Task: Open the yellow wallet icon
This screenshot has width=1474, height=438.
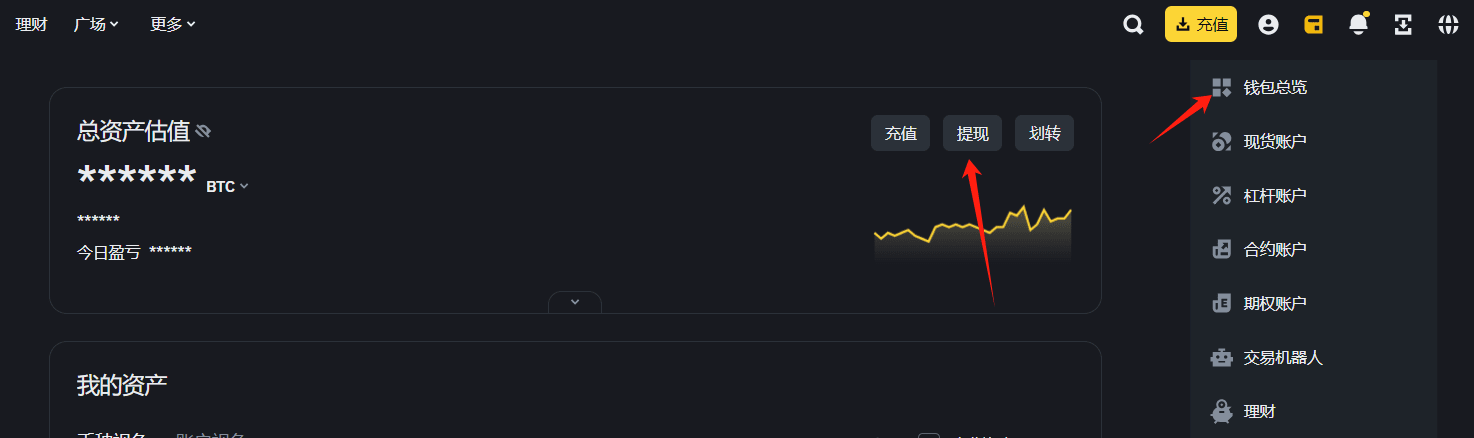Action: 1313,25
